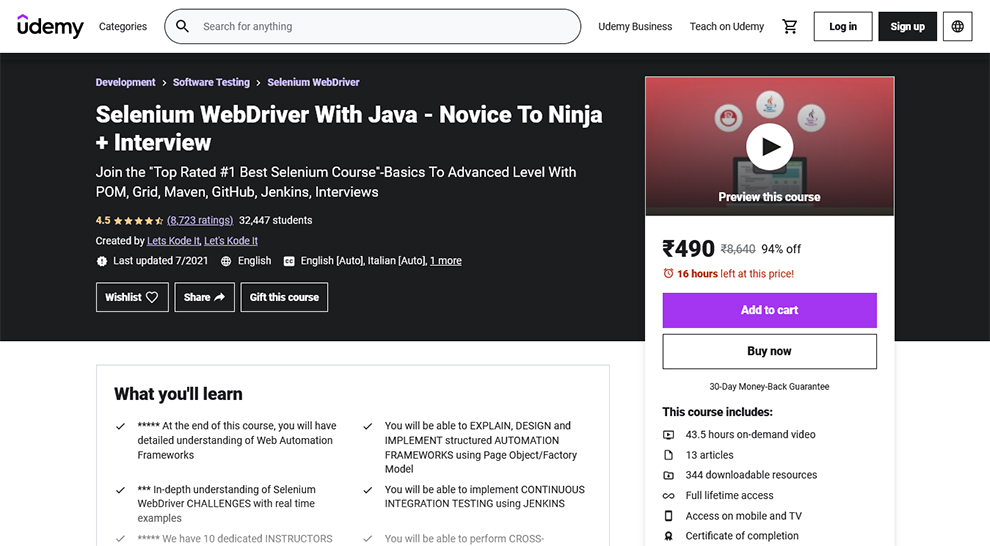
Task: Expand '1 more' caption languages
Action: (445, 261)
